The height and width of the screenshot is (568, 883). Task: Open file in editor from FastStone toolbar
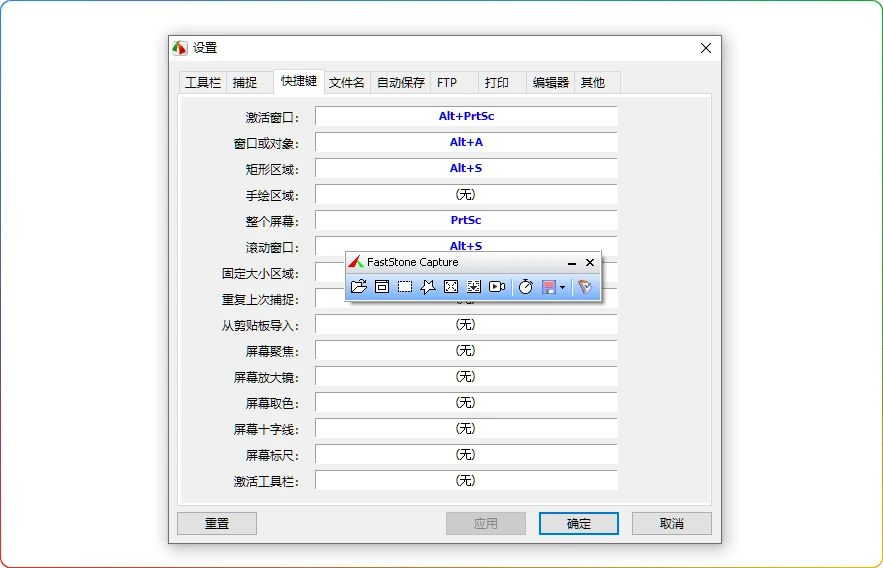pos(358,287)
